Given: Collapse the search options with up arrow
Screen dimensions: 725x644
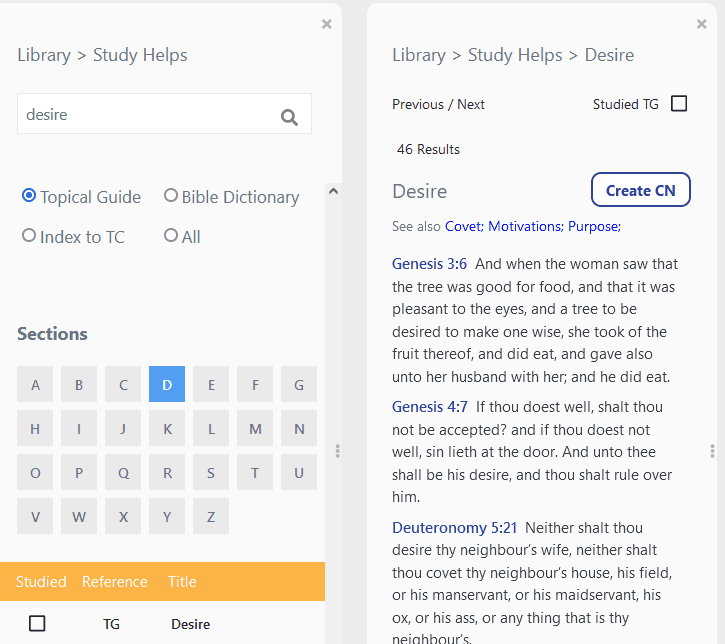Looking at the screenshot, I should pos(333,191).
